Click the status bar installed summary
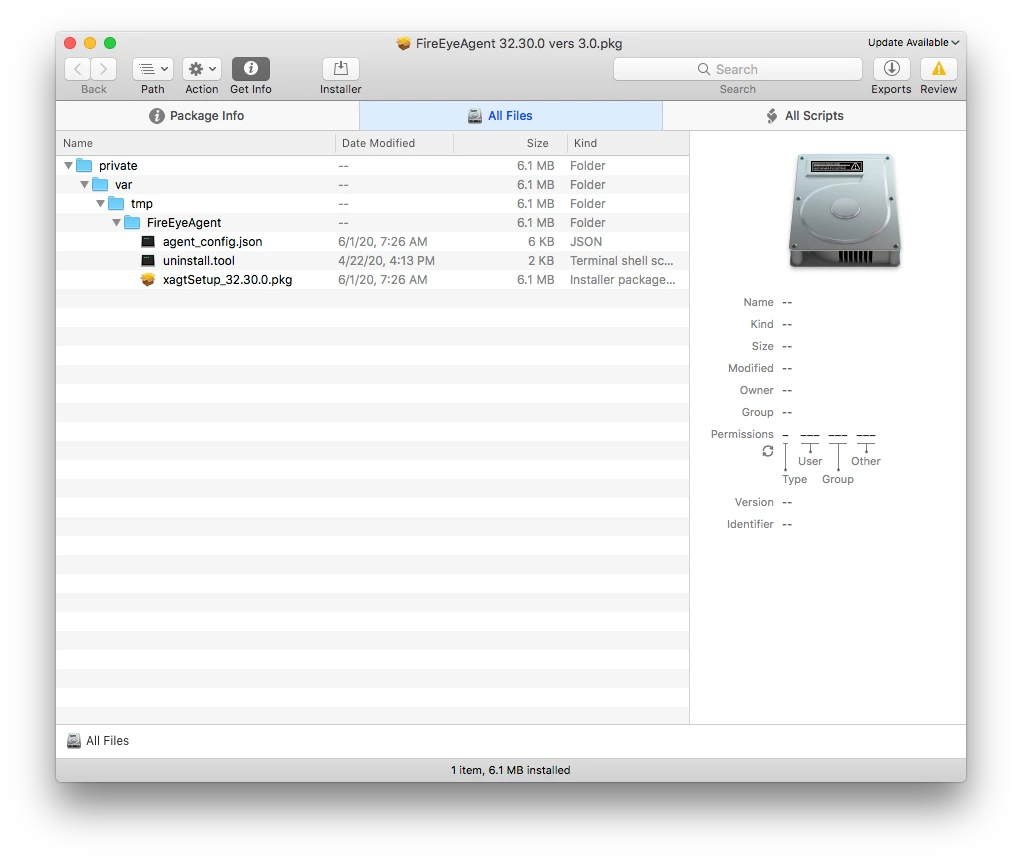Image resolution: width=1022 pixels, height=862 pixels. click(510, 770)
